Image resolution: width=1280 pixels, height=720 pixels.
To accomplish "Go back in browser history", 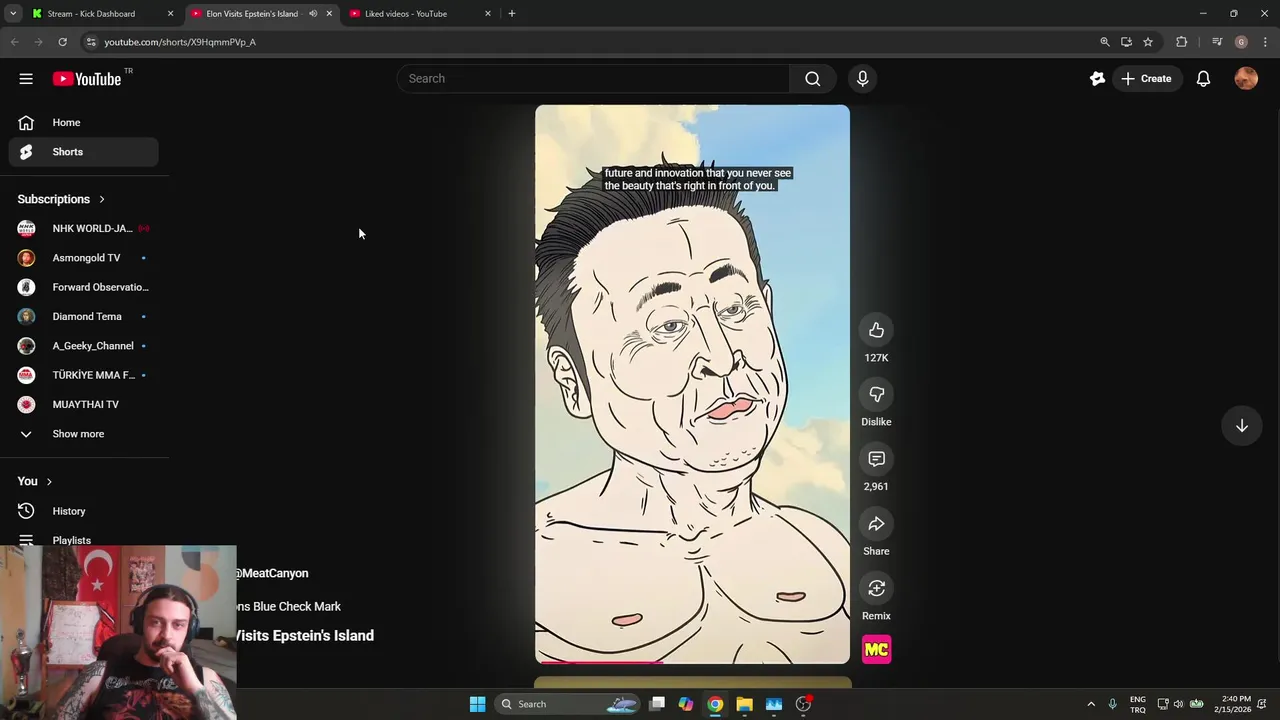I will click(14, 42).
